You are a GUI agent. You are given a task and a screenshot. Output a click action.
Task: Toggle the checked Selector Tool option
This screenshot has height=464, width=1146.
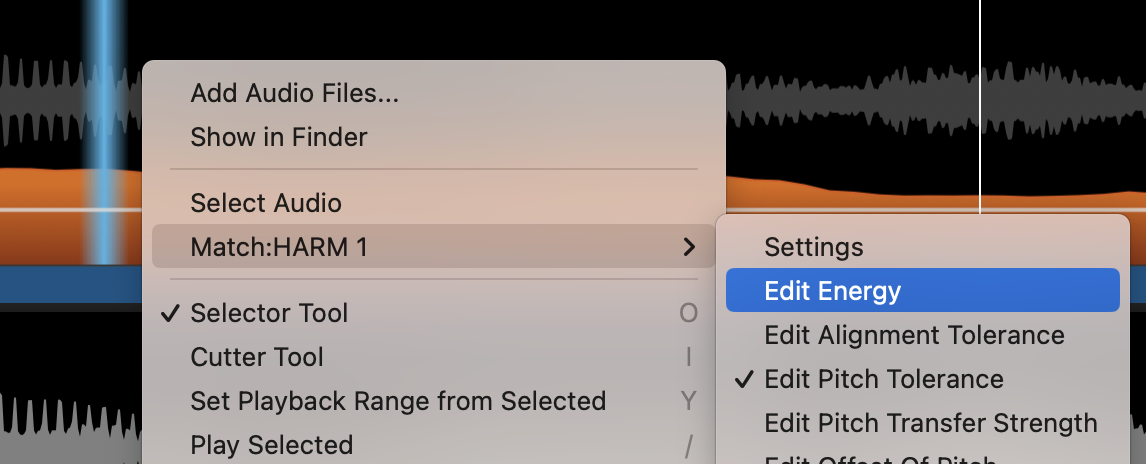[269, 313]
